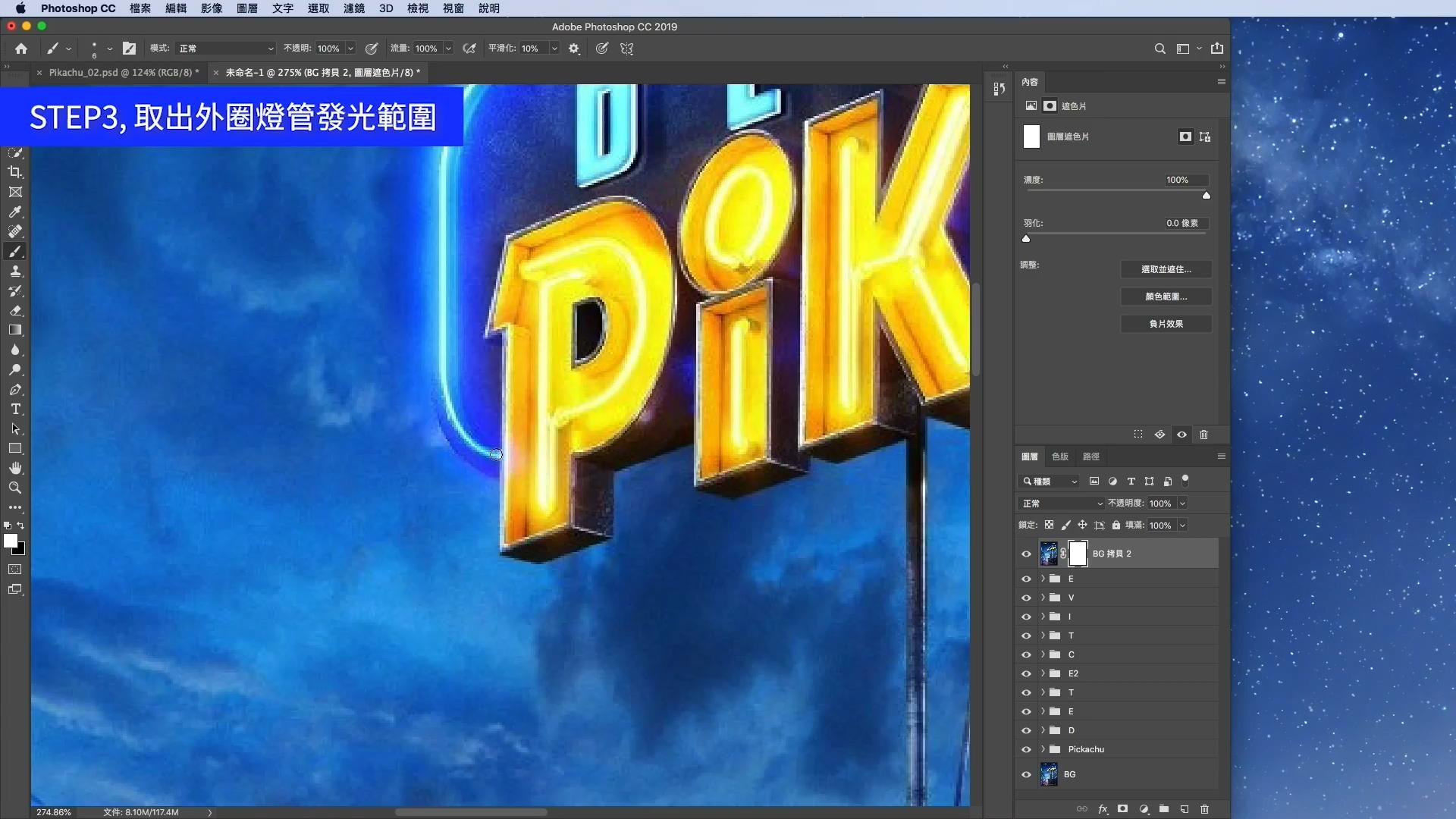Hide the E2 group layer
The height and width of the screenshot is (819, 1456).
[1026, 673]
